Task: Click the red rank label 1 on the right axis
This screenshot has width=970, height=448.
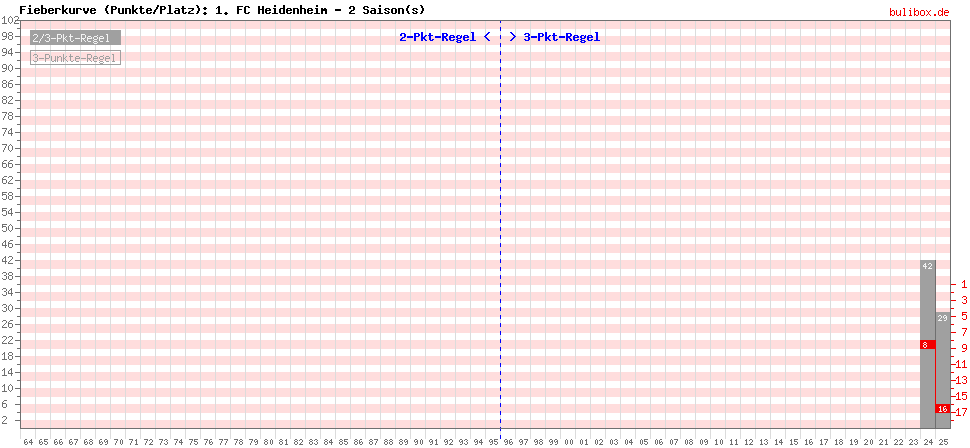Action: [x=966, y=284]
